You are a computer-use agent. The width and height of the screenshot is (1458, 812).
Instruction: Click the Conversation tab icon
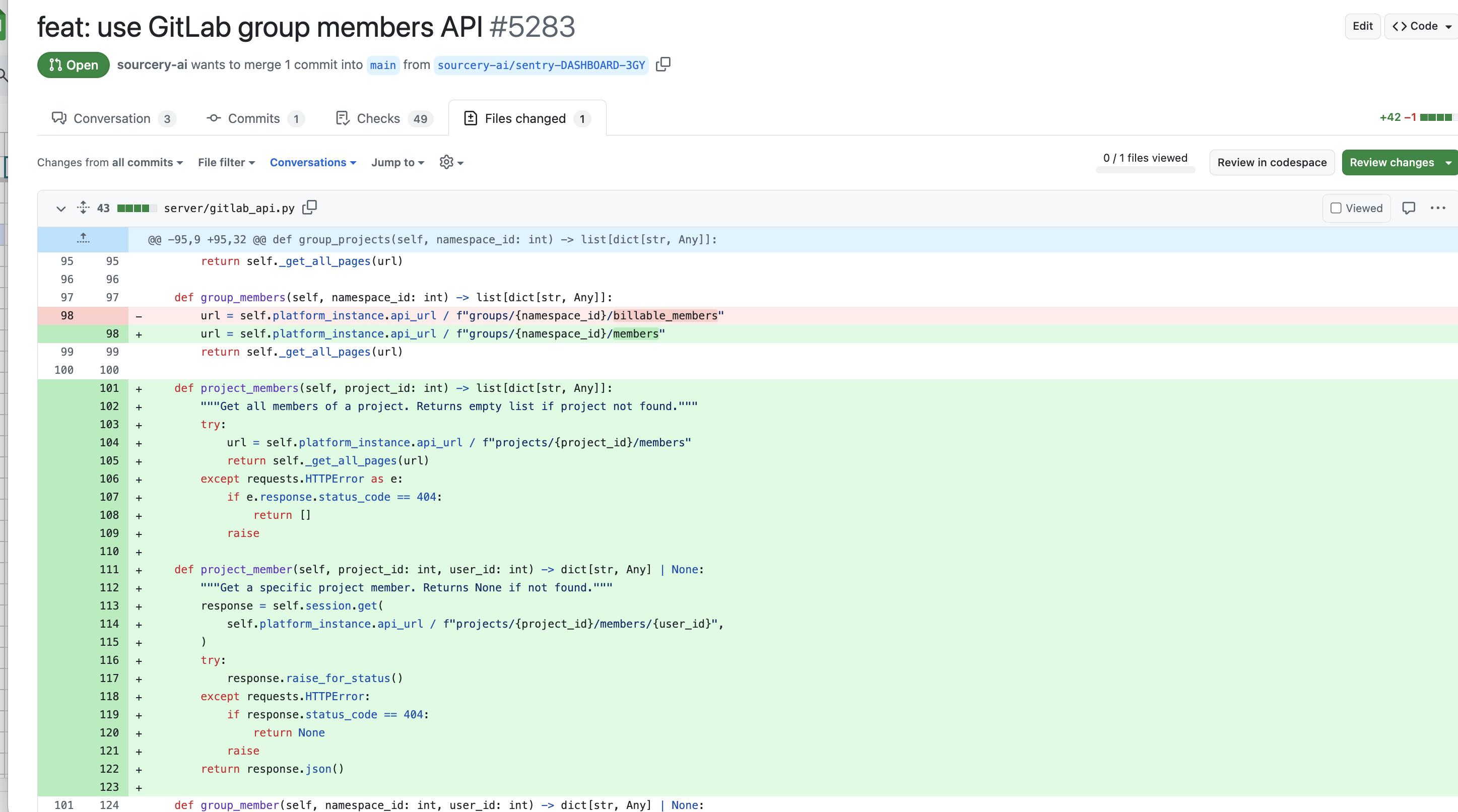point(58,117)
